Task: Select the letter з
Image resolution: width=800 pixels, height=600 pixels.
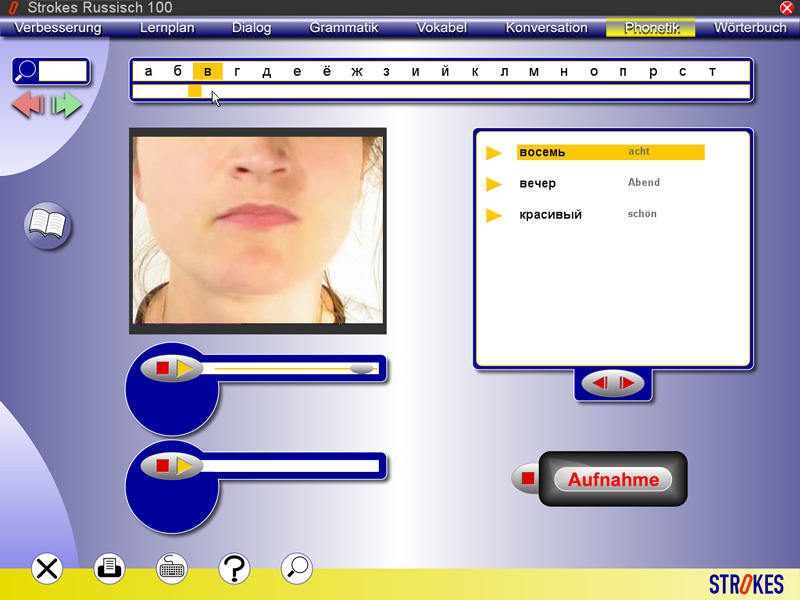Action: point(386,71)
